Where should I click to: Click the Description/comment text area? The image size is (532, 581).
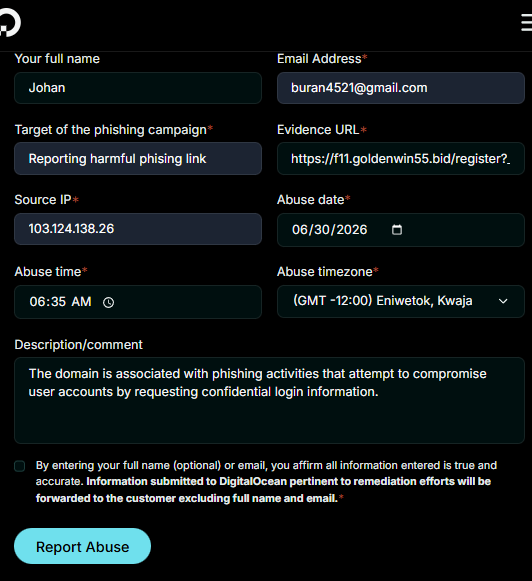tap(269, 400)
